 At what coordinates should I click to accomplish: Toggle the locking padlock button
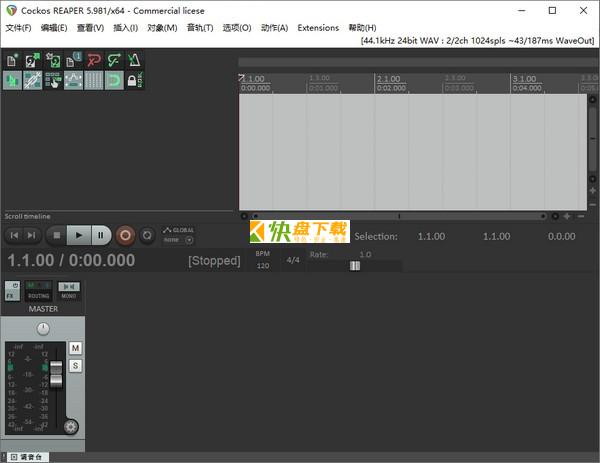point(134,80)
